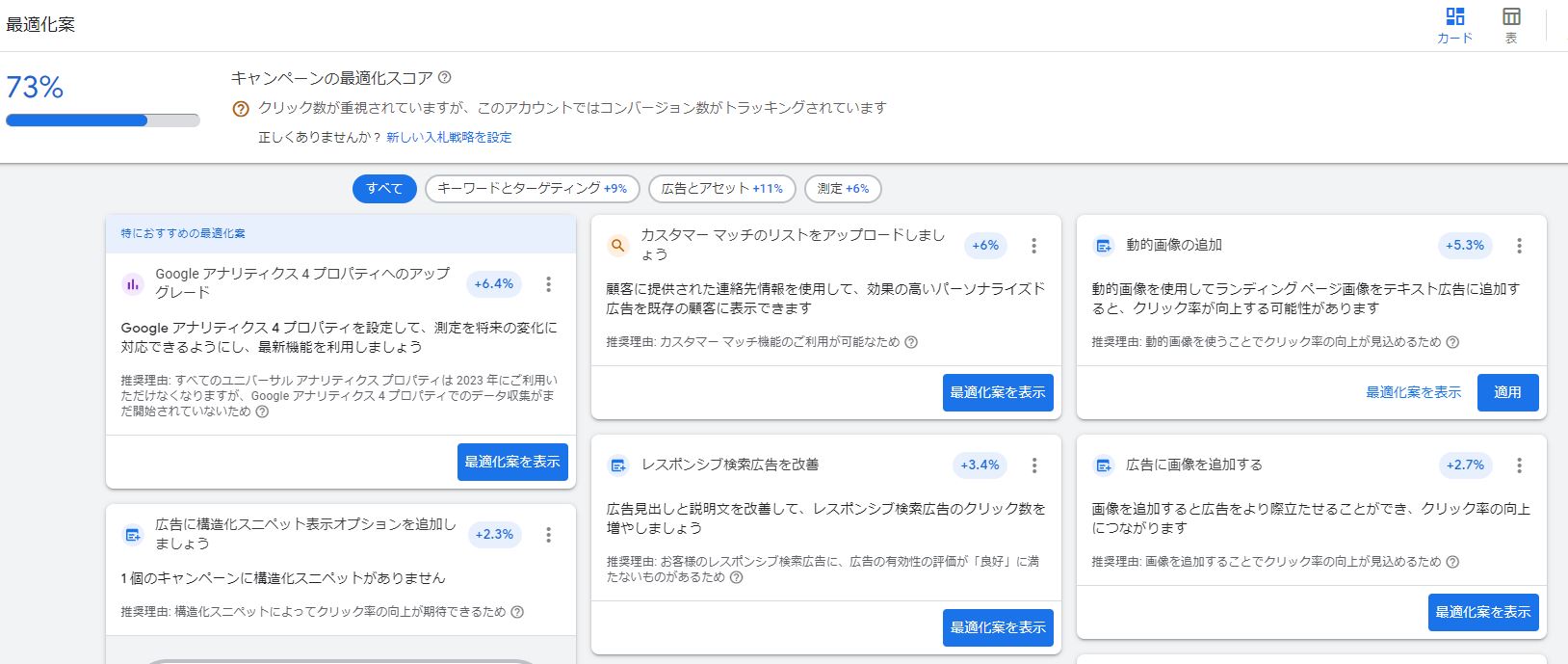The height and width of the screenshot is (664, 1568).
Task: Open more options on 構造化スニペット card
Action: tap(548, 535)
